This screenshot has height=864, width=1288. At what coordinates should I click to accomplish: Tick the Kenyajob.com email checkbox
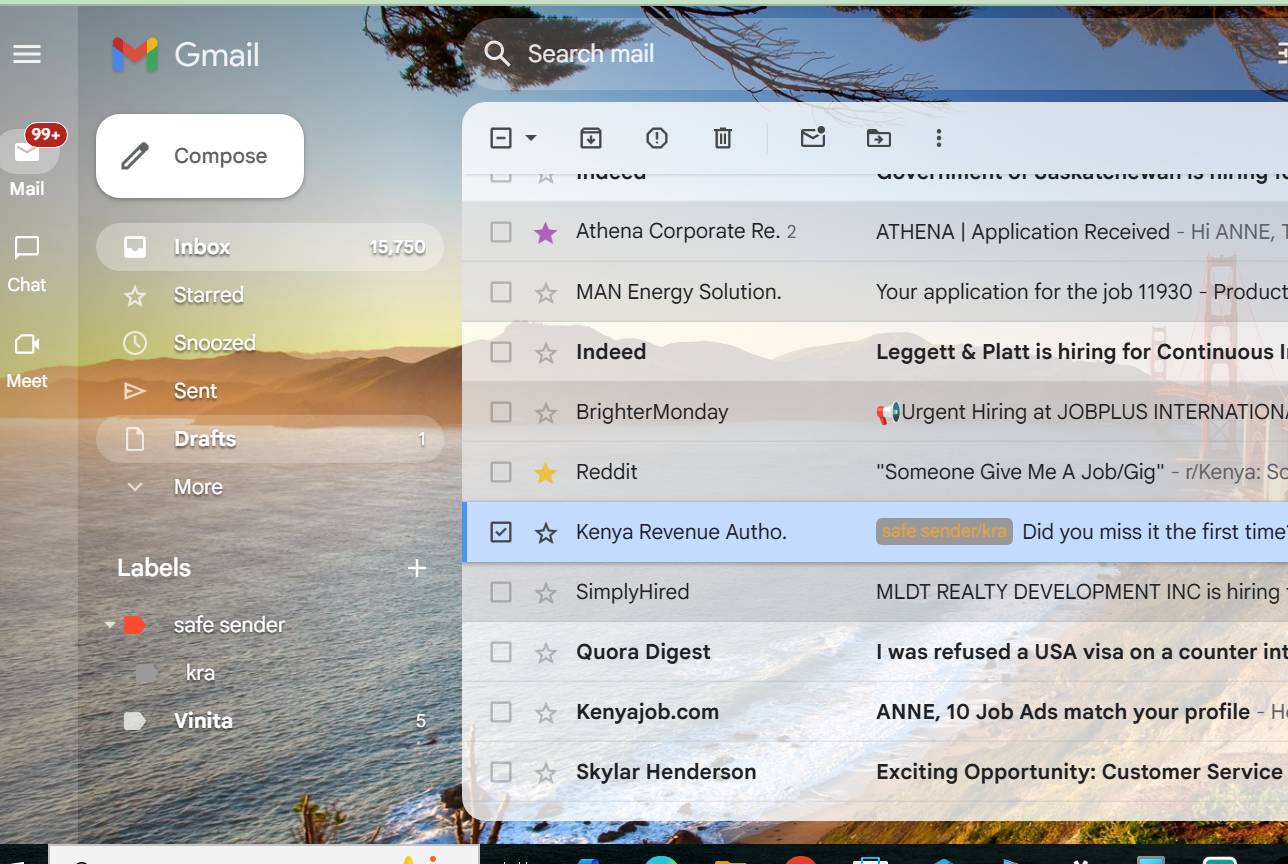click(501, 712)
